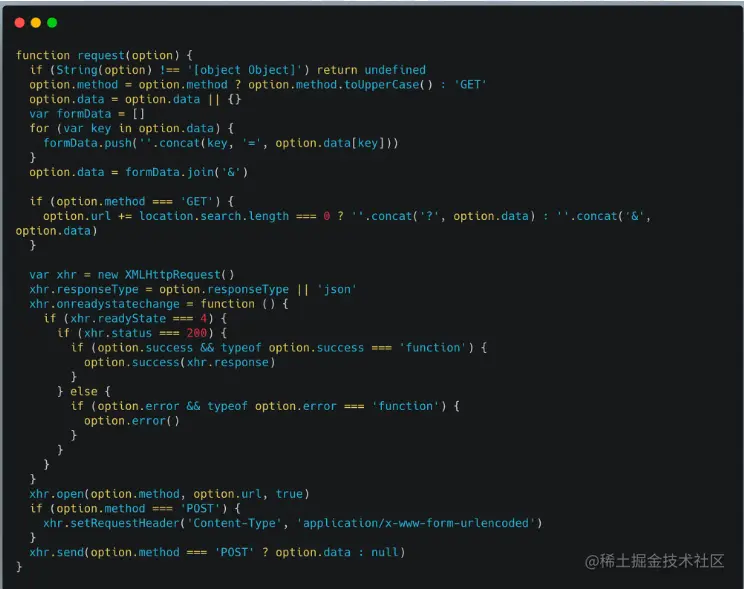744x589 pixels.
Task: Click the '[object Object]' string literal
Action: [x=245, y=70]
